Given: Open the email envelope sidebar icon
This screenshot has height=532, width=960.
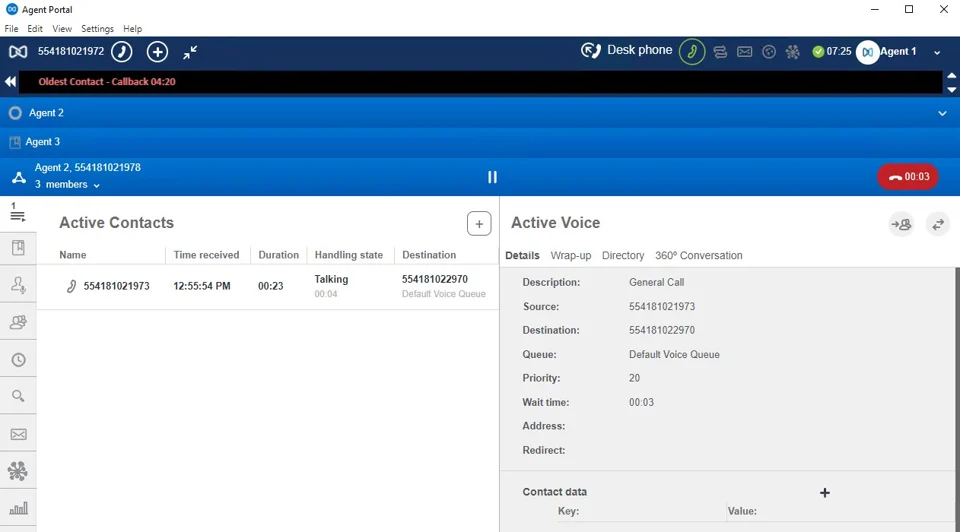Looking at the screenshot, I should click(18, 434).
